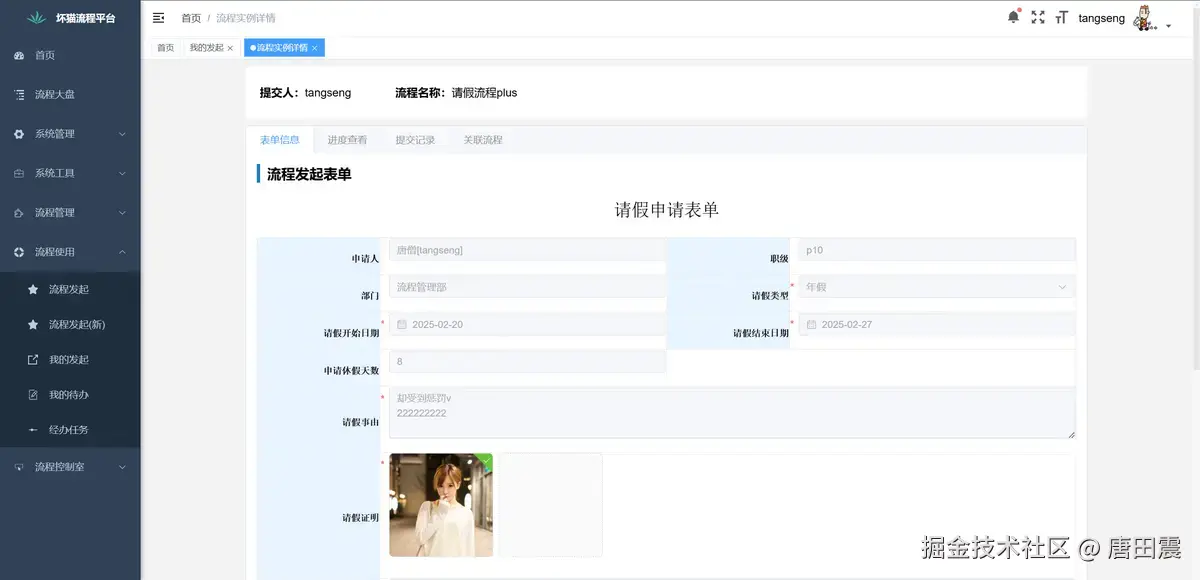Click the 请假结束日期 field 2025-02-27
The image size is (1200, 580).
(x=936, y=324)
